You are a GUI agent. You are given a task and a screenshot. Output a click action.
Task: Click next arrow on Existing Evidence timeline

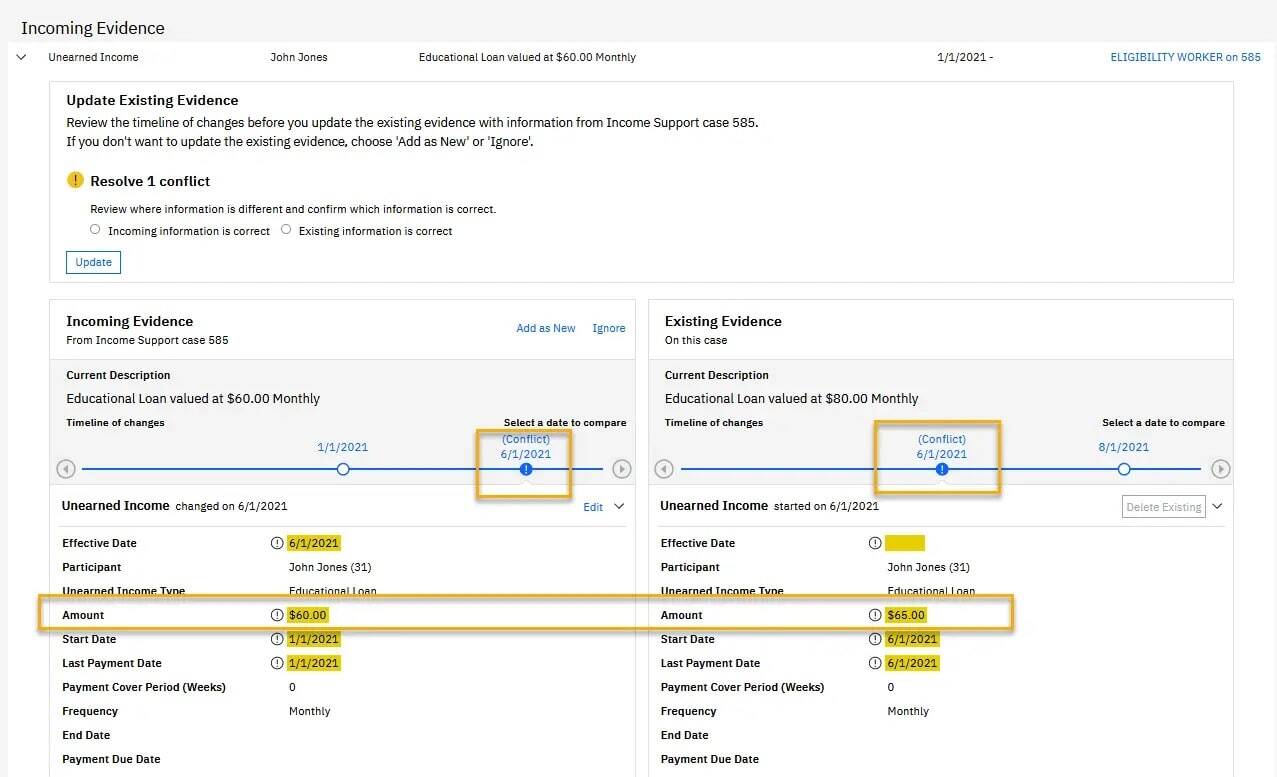[x=1220, y=469]
